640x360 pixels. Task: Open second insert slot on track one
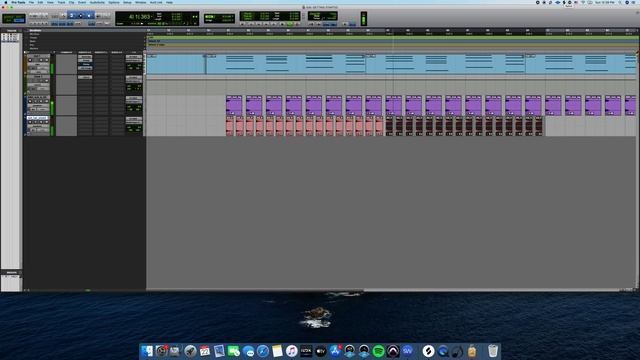click(85, 60)
